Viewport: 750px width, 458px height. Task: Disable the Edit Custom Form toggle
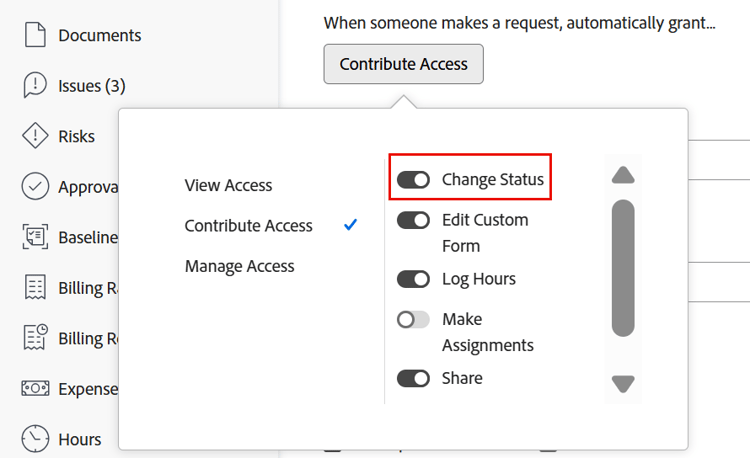tap(413, 220)
